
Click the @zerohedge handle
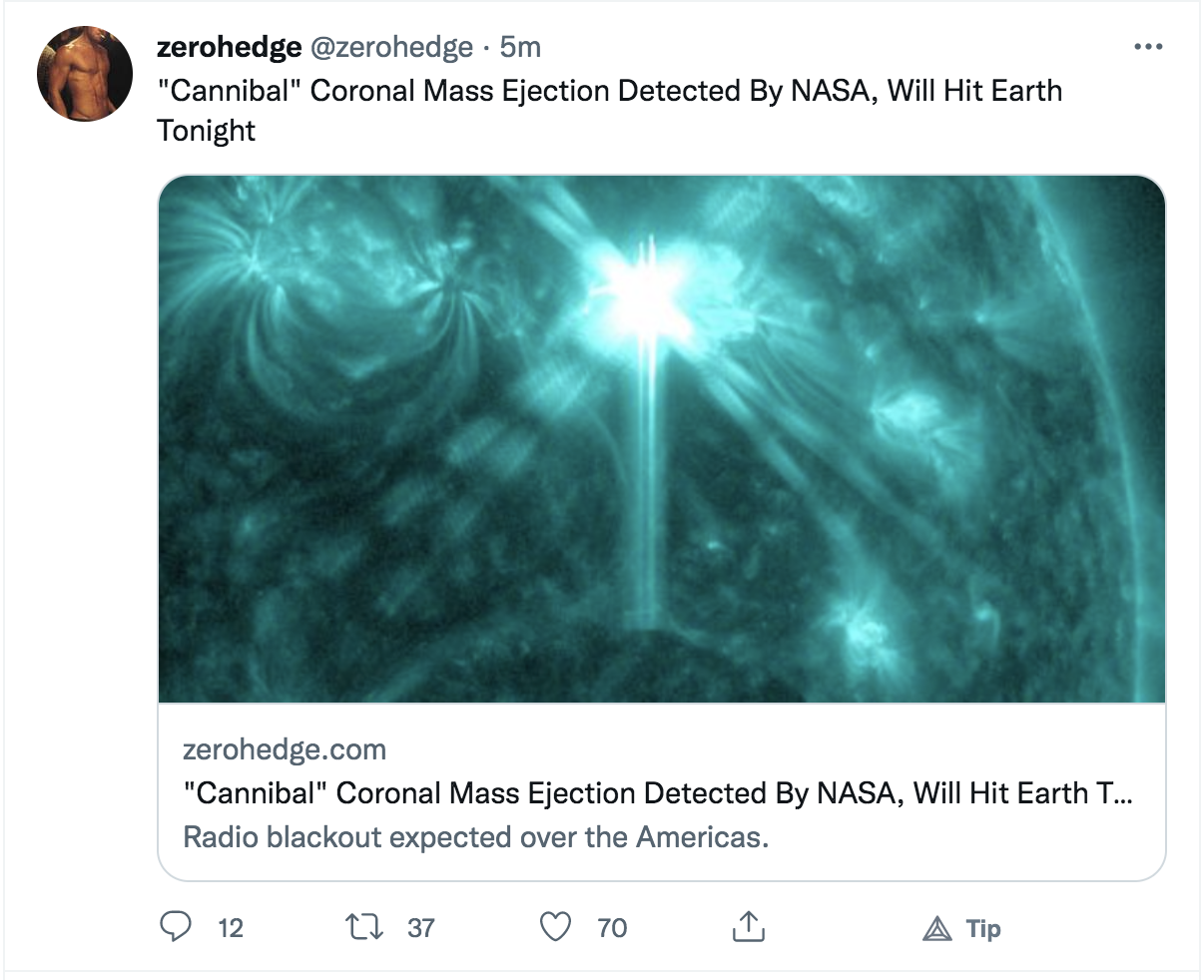(x=392, y=47)
